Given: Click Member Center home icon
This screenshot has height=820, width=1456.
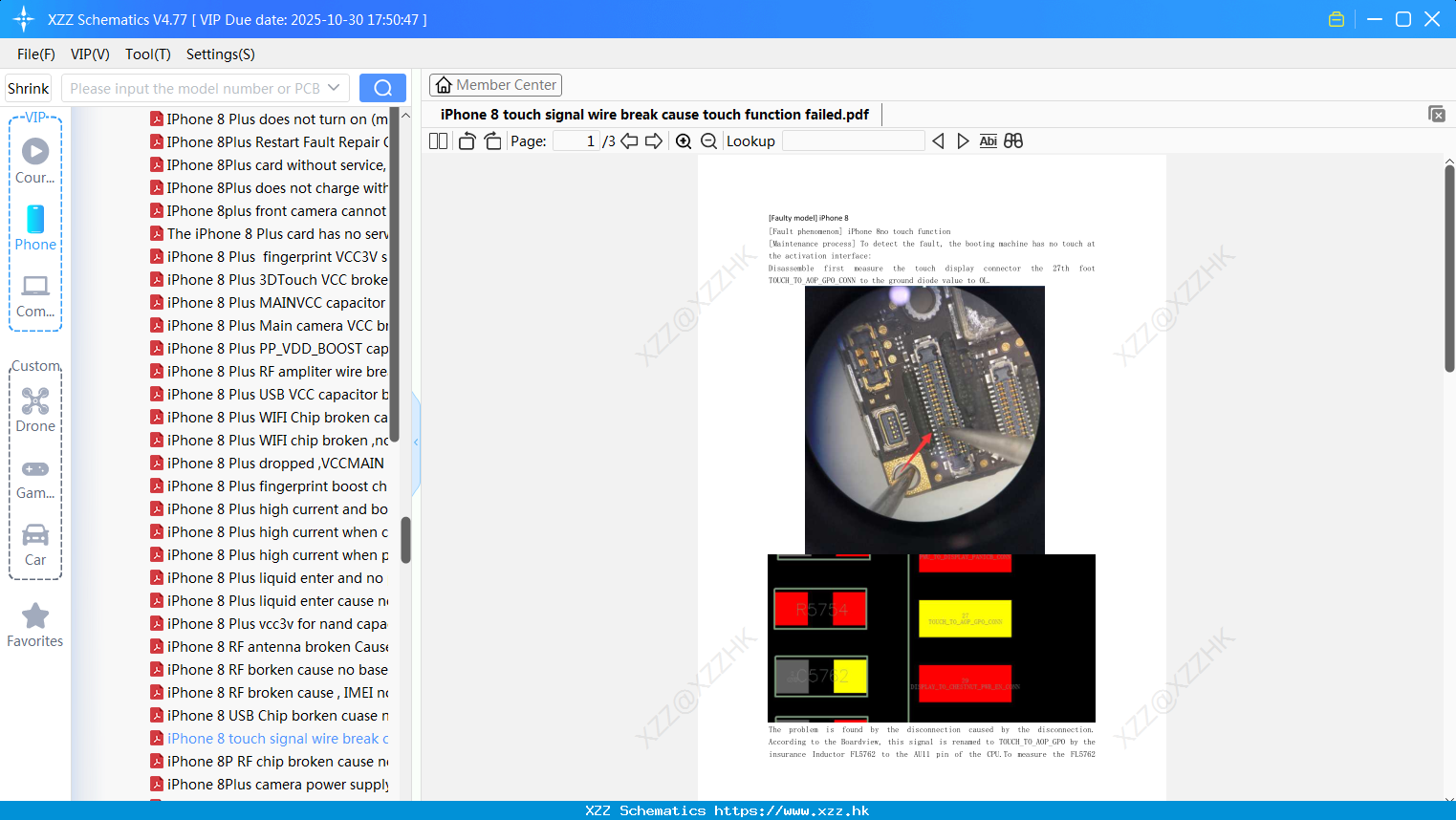Looking at the screenshot, I should [x=444, y=85].
